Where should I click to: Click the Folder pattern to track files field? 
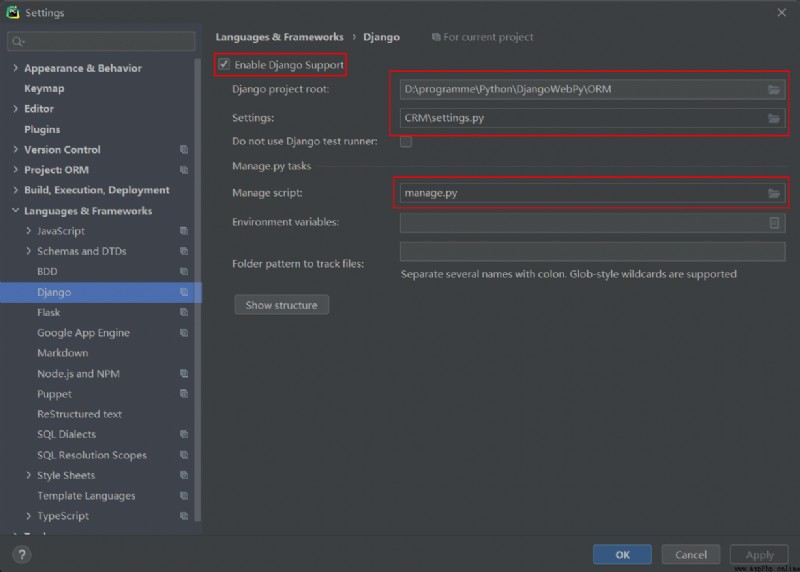[592, 252]
